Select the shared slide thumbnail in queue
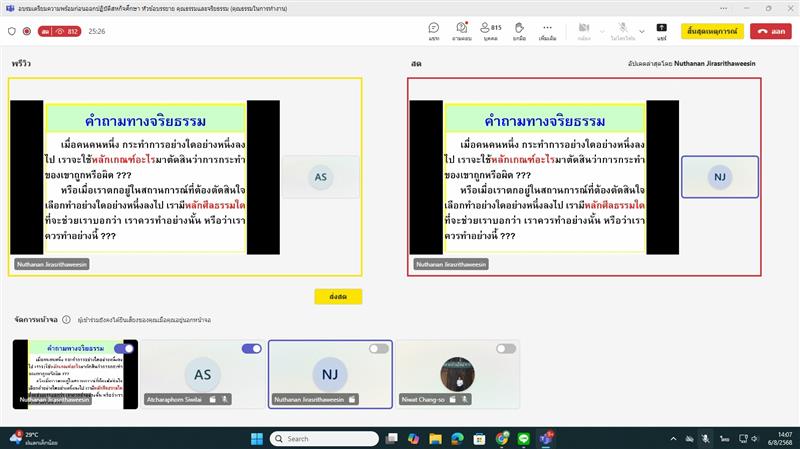This screenshot has height=449, width=800. 75,373
